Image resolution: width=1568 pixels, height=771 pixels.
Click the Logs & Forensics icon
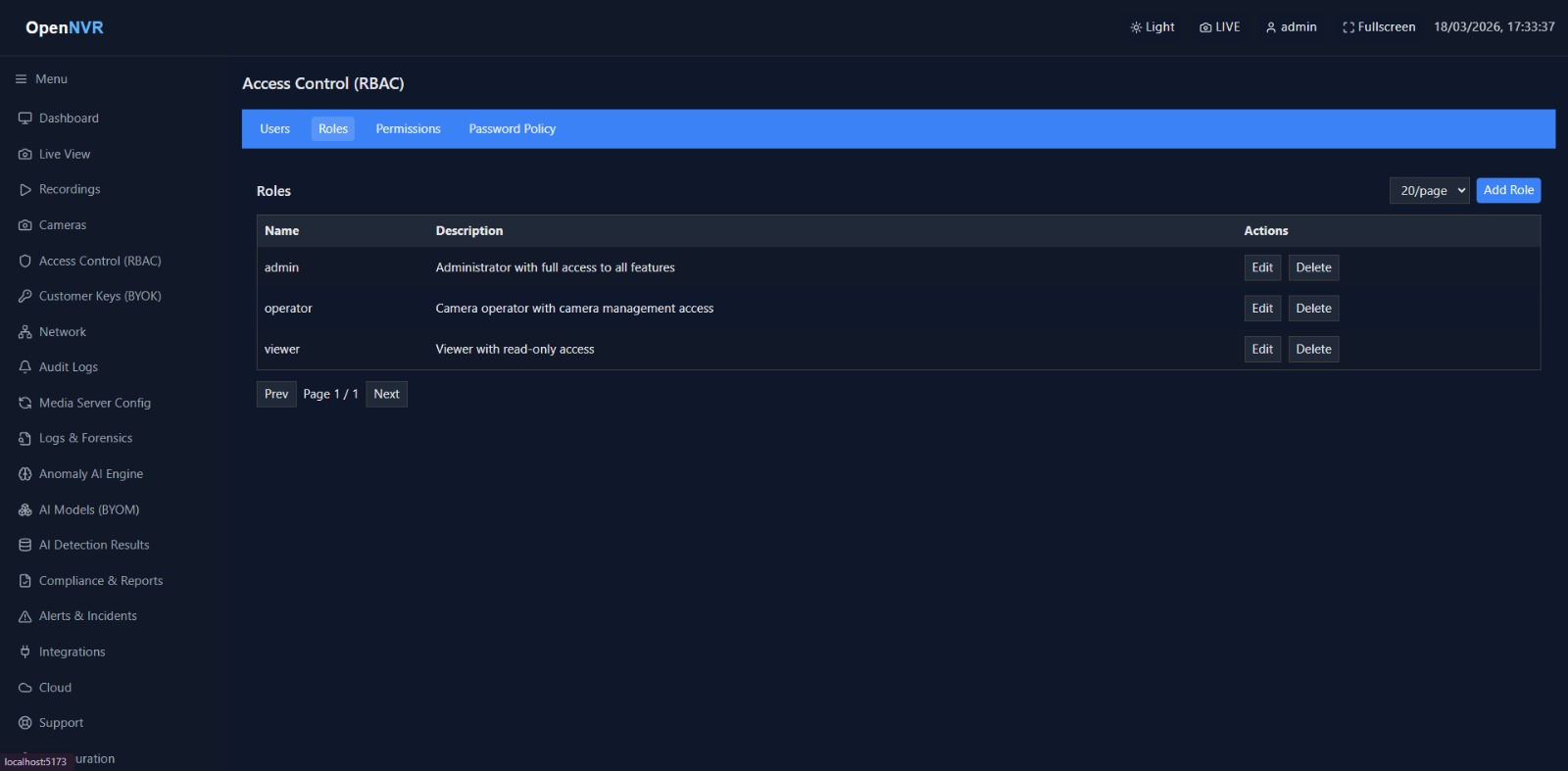click(25, 439)
